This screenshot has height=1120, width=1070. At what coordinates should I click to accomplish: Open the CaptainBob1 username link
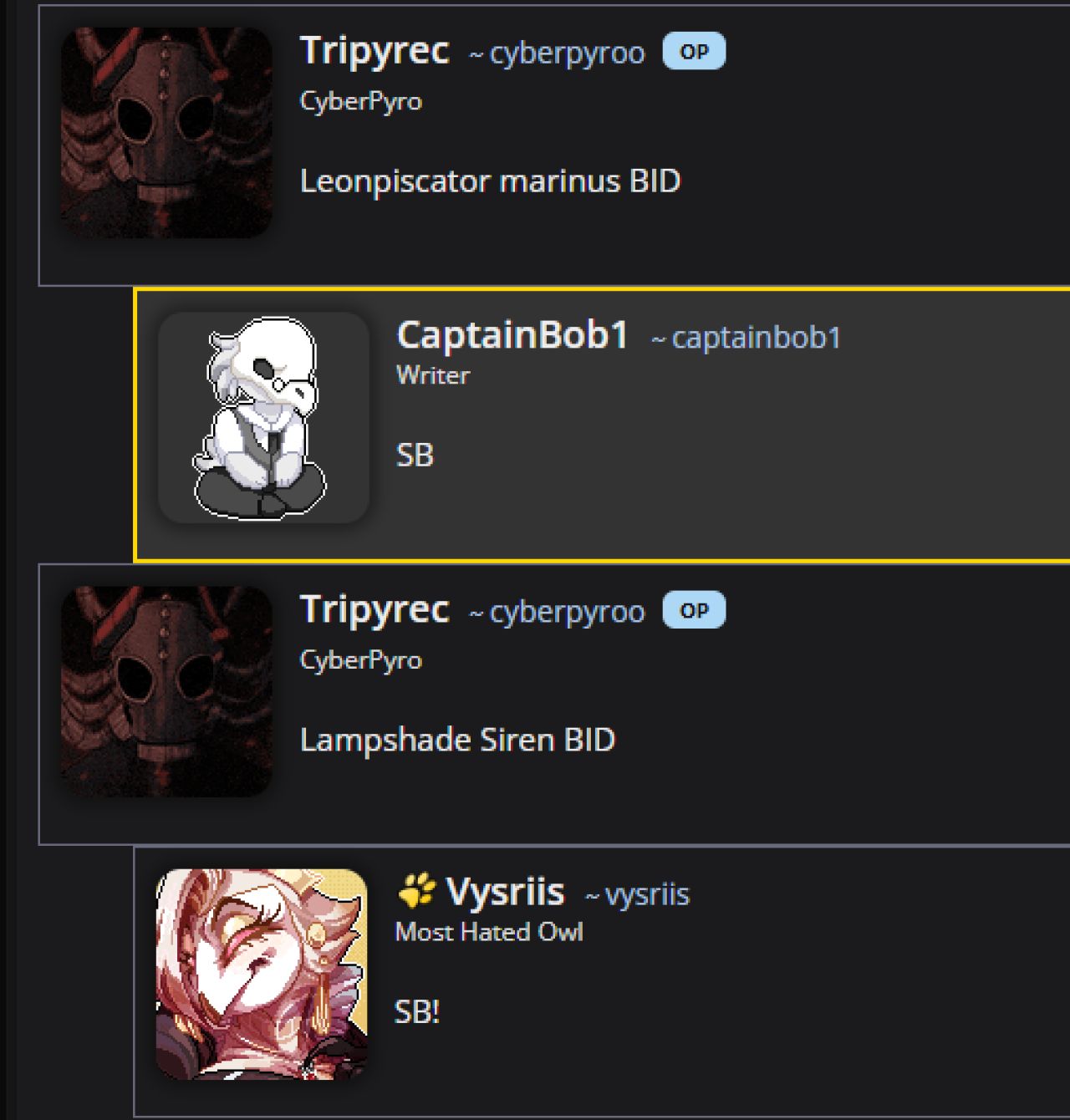click(512, 335)
